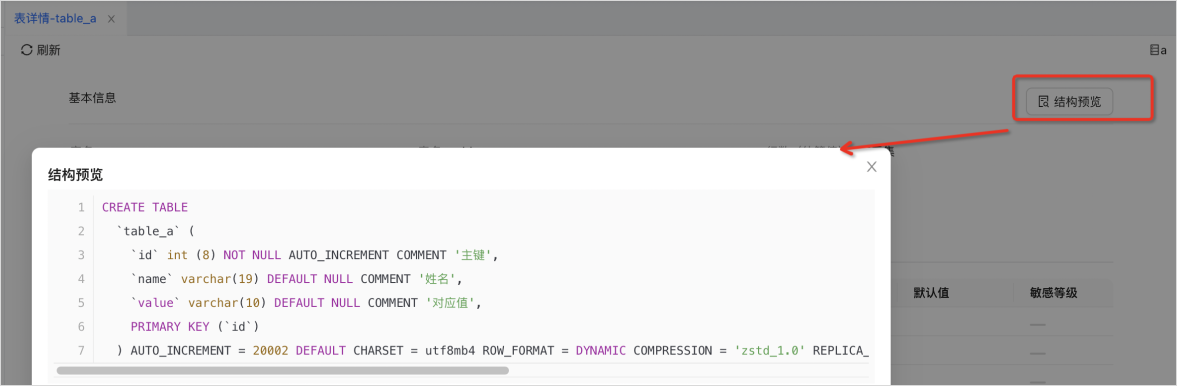Click the '主键' comment string in the code

pos(474,255)
